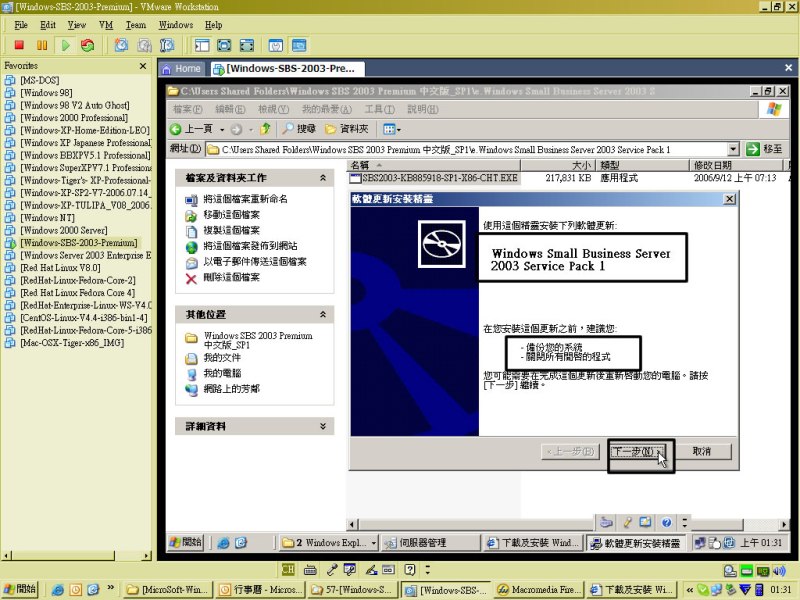Open VMware View menu
Viewport: 800px width, 600px height.
click(x=77, y=25)
